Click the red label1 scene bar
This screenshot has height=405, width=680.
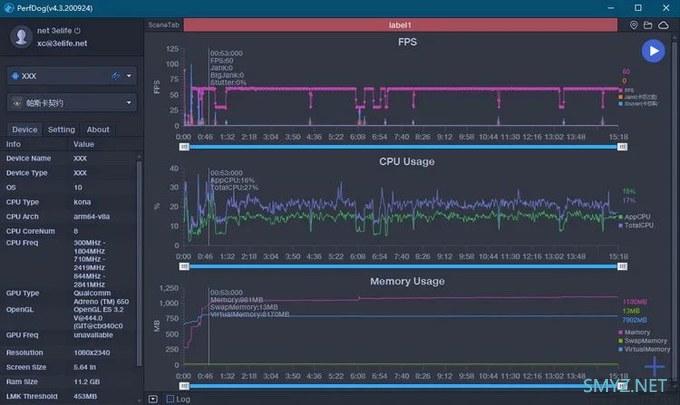400,25
